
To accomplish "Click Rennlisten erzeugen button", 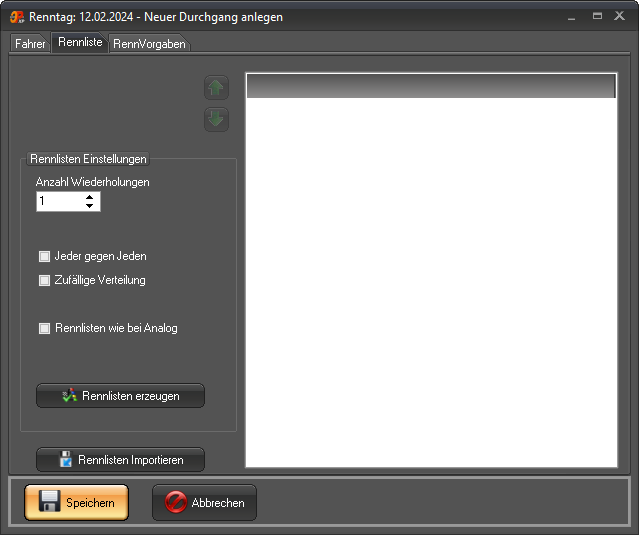I will coord(120,396).
